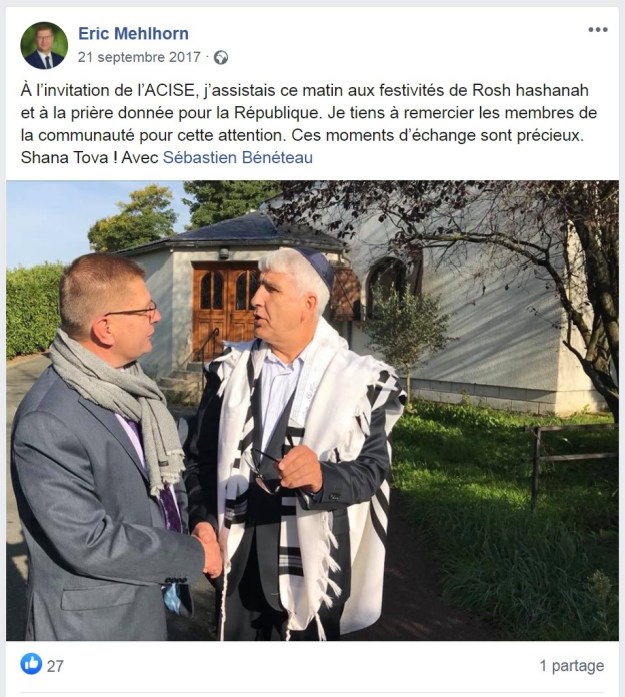This screenshot has width=625, height=697.
Task: Click the globe public audience icon
Action: [x=221, y=58]
